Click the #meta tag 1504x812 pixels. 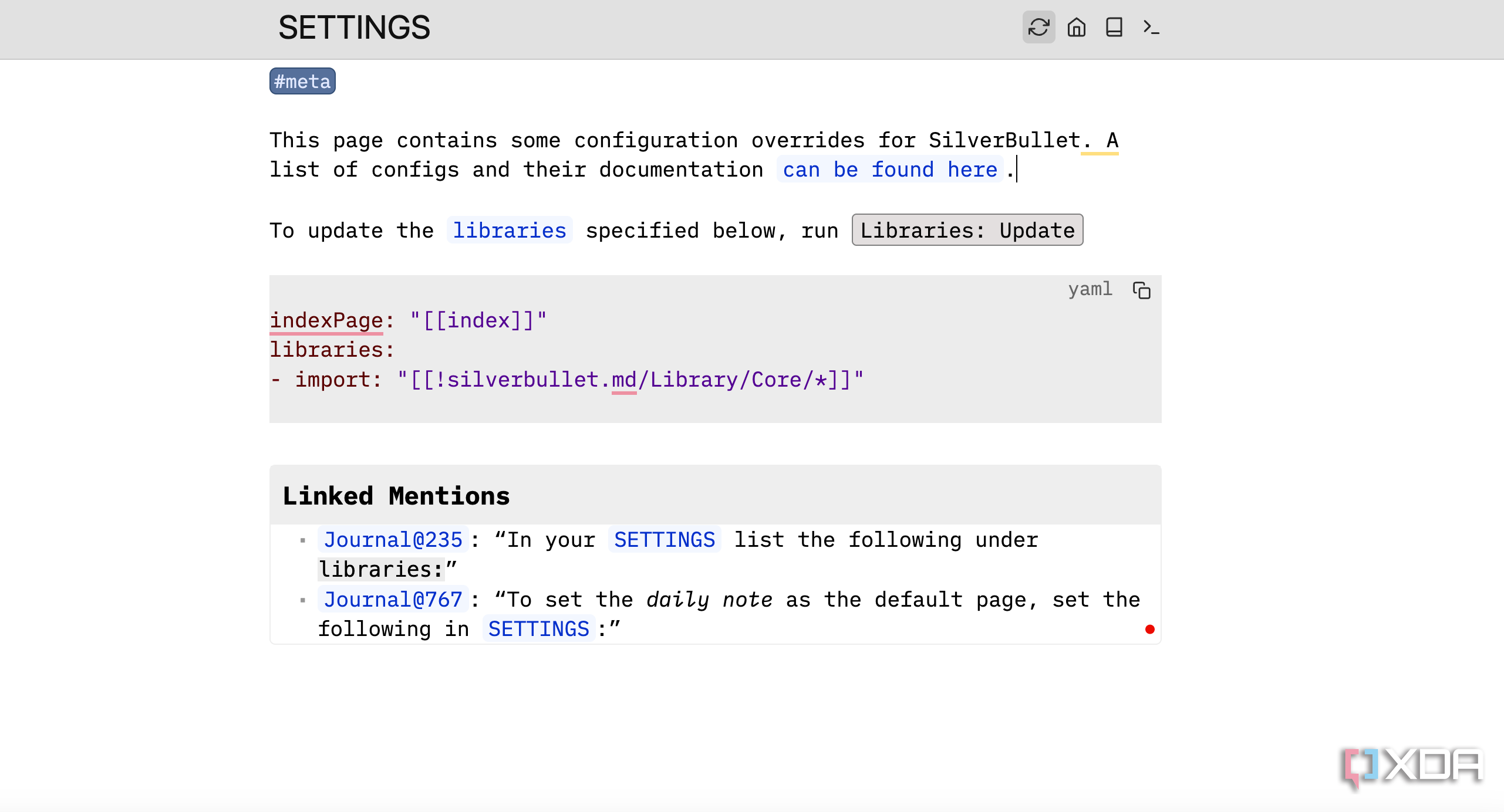tap(302, 81)
